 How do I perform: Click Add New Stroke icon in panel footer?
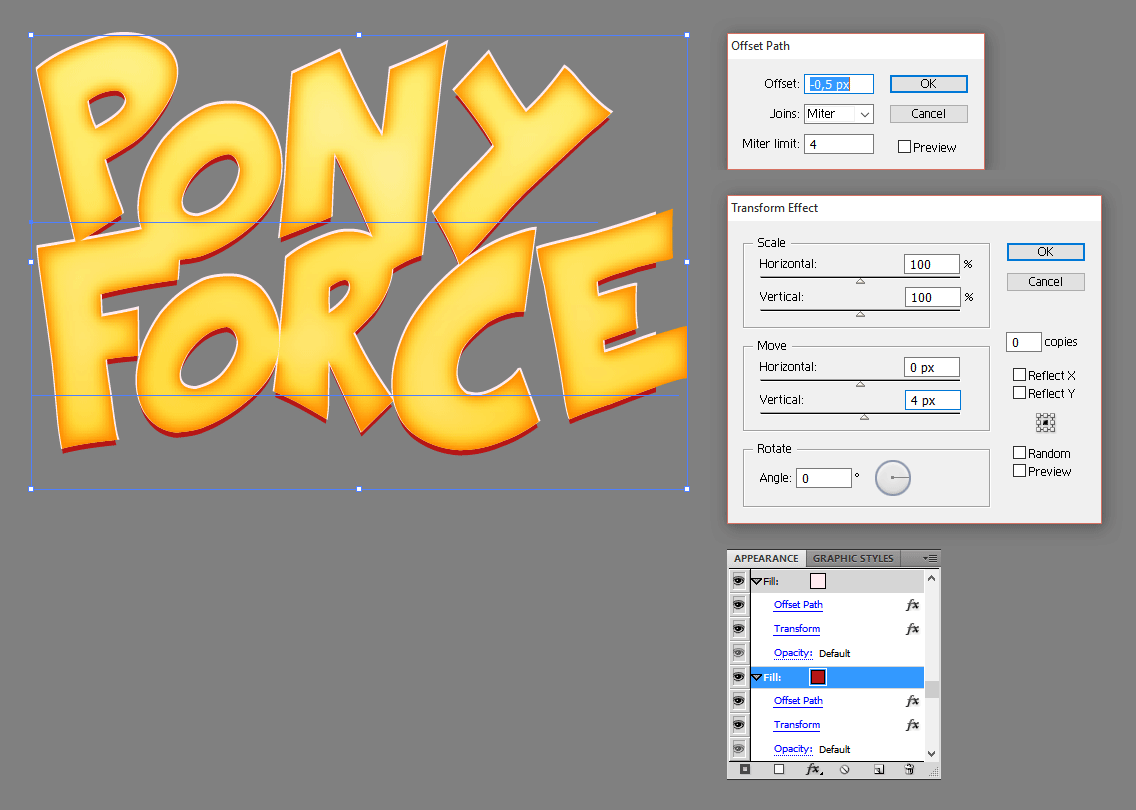coord(745,769)
